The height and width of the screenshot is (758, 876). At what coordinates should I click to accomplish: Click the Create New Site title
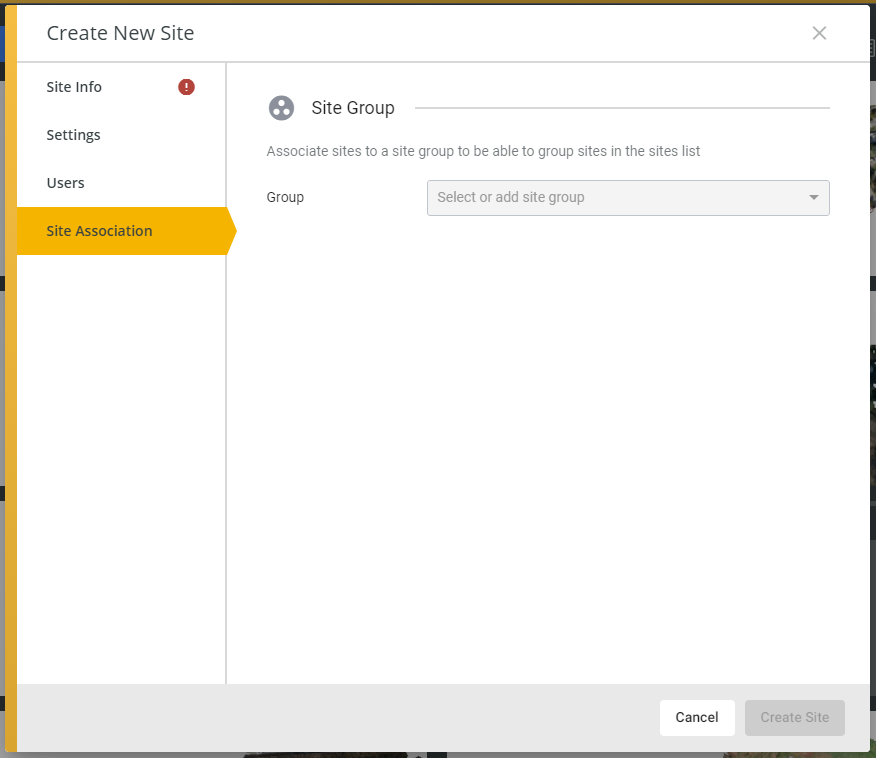pos(121,34)
